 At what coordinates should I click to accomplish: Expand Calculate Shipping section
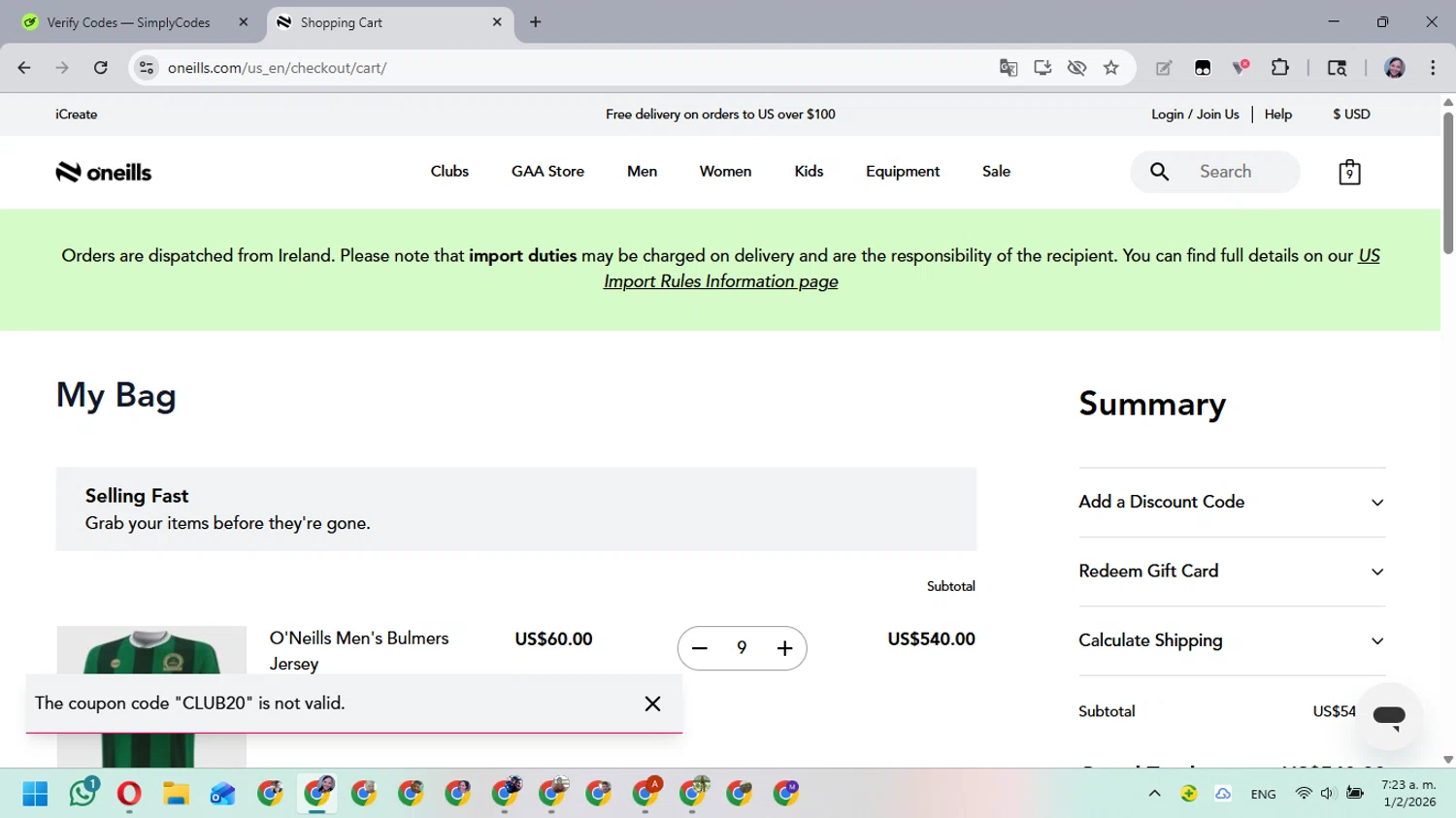[x=1232, y=640]
